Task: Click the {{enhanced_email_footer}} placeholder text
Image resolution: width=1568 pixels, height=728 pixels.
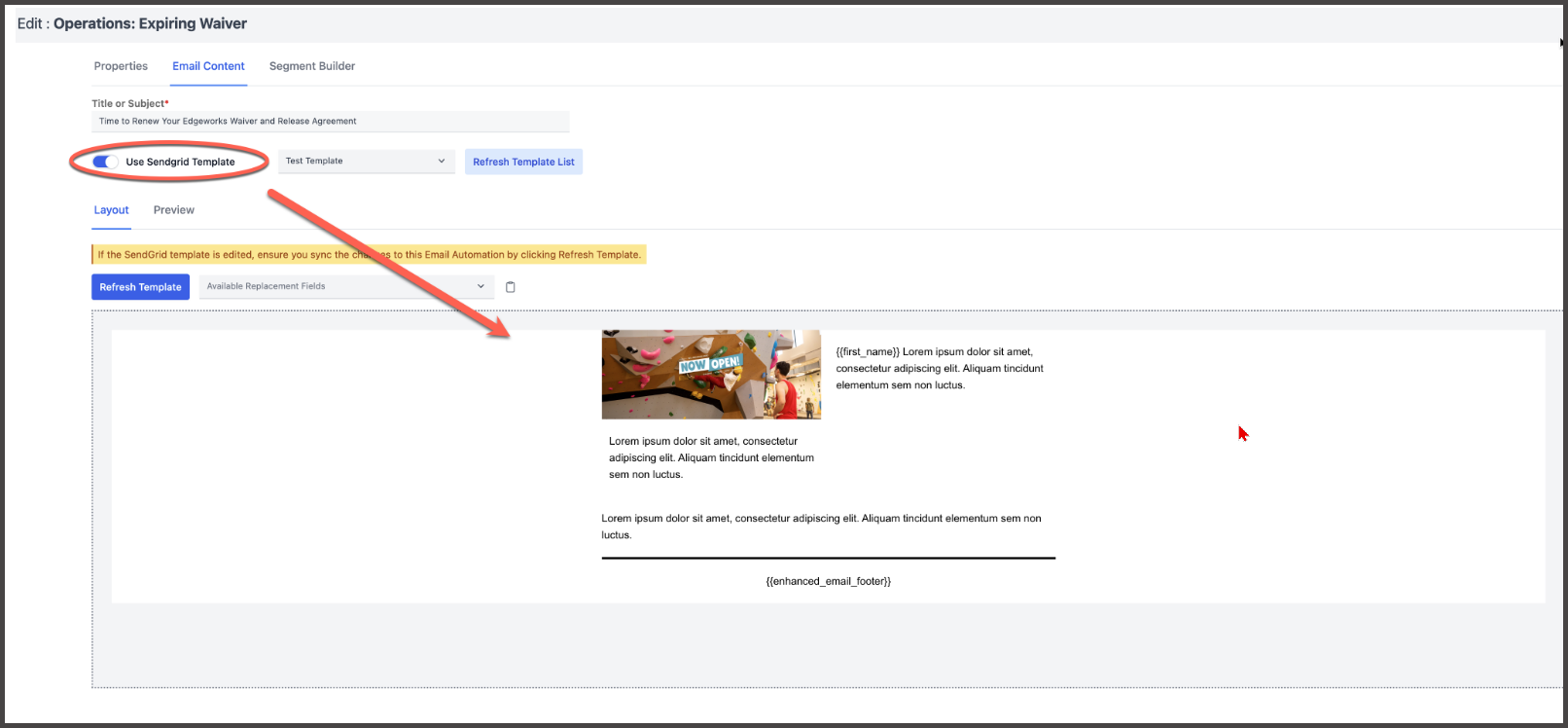Action: [x=829, y=581]
